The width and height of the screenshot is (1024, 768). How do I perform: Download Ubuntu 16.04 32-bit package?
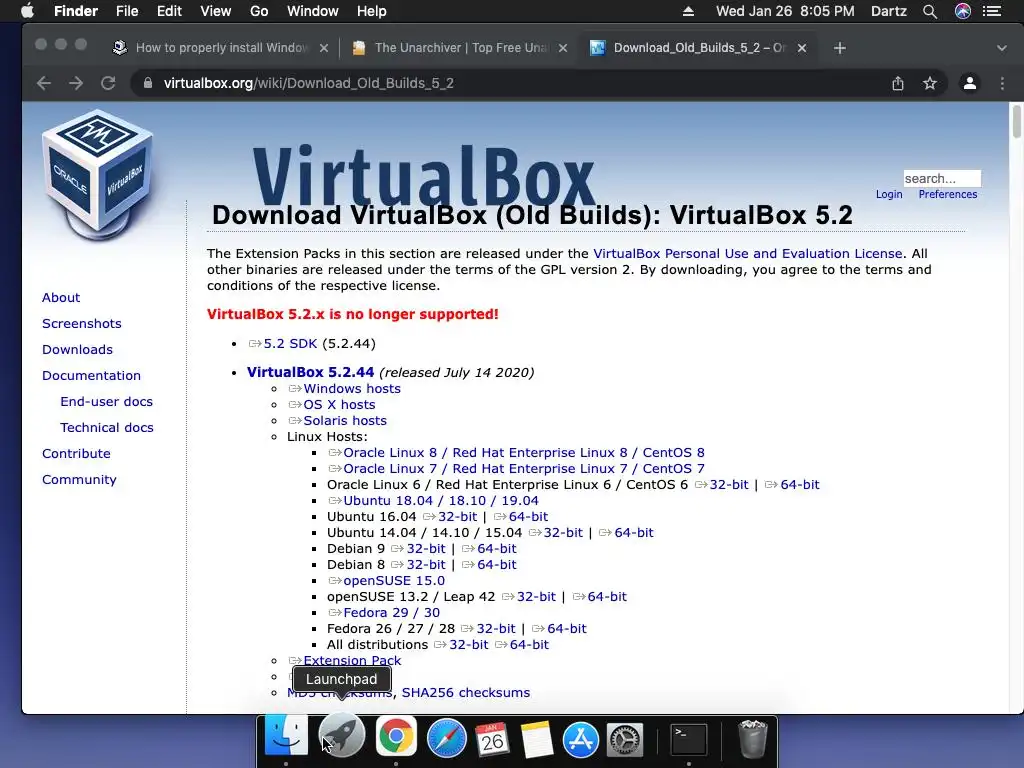click(x=458, y=517)
